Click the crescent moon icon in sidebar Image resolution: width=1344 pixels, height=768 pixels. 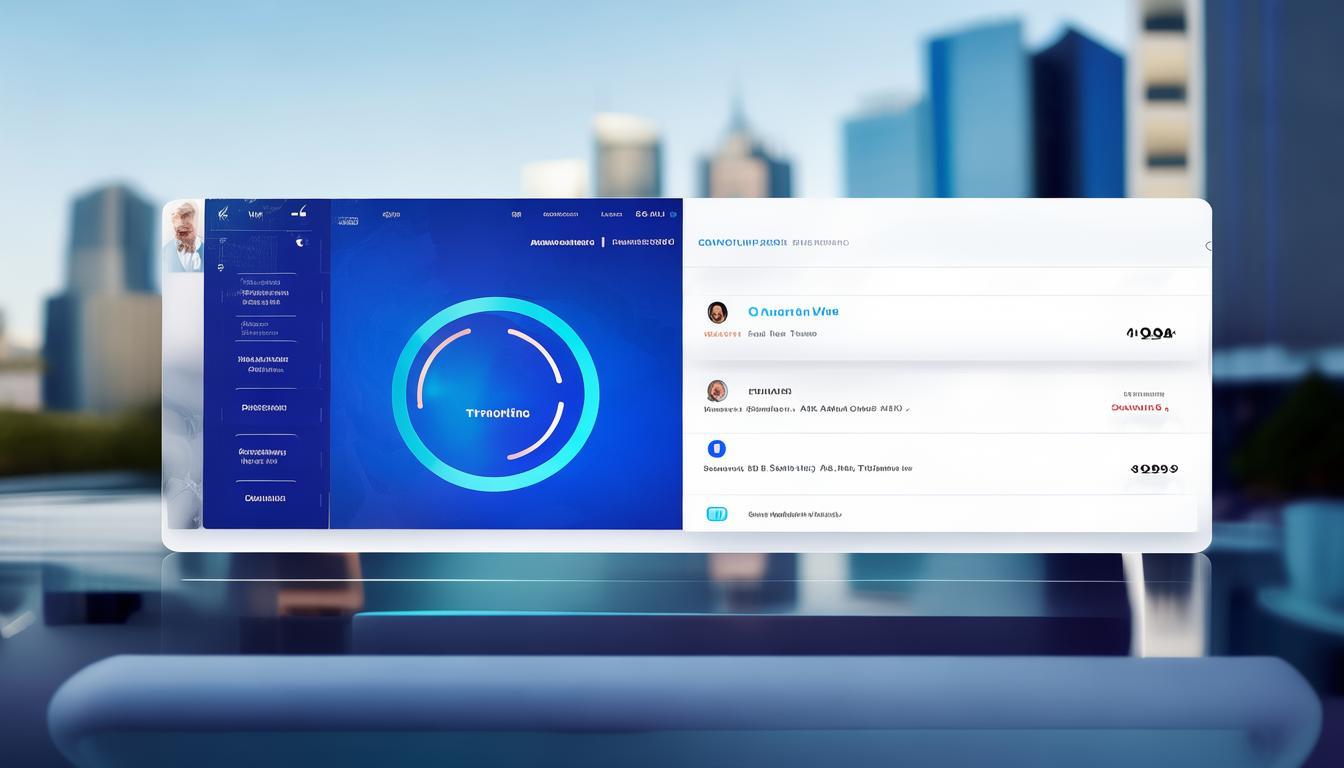click(x=298, y=242)
